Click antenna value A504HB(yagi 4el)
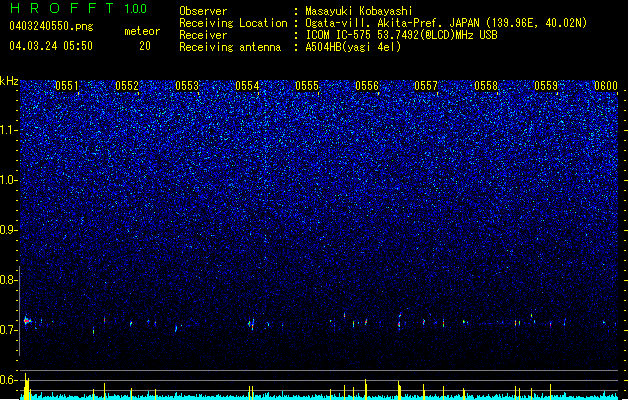The height and width of the screenshot is (400, 629). pos(353,47)
